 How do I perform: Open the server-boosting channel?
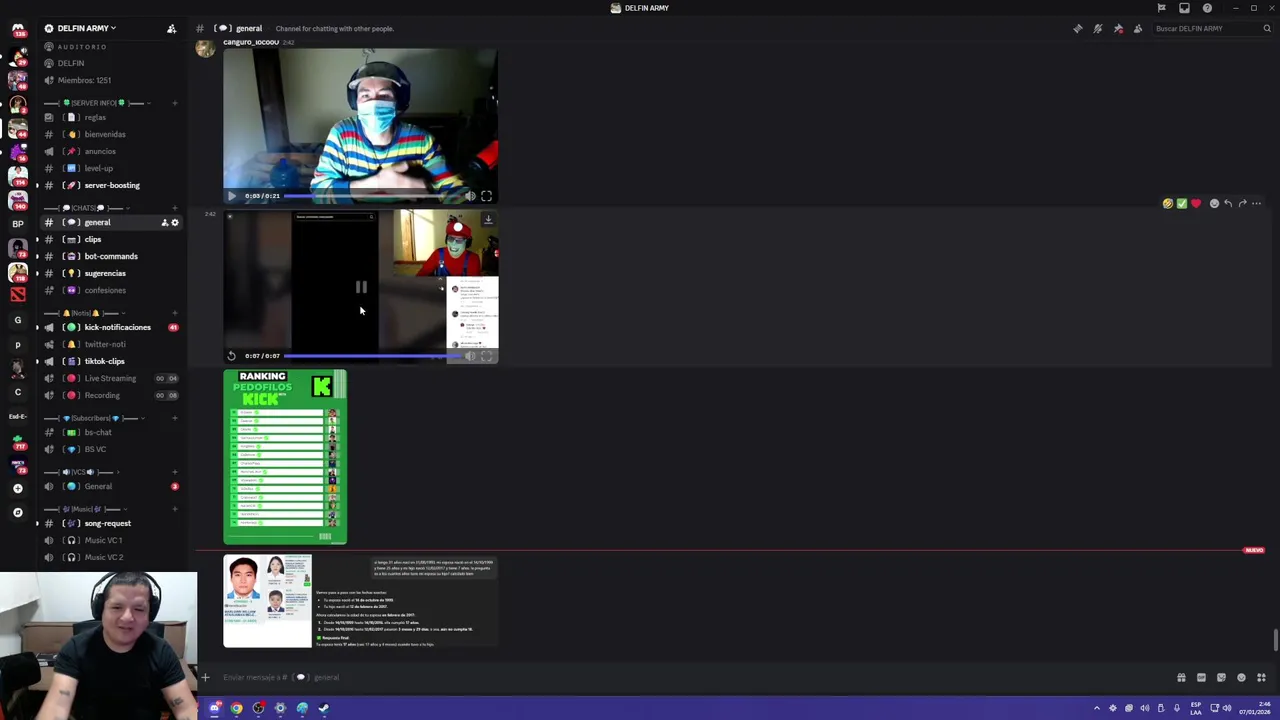point(113,185)
